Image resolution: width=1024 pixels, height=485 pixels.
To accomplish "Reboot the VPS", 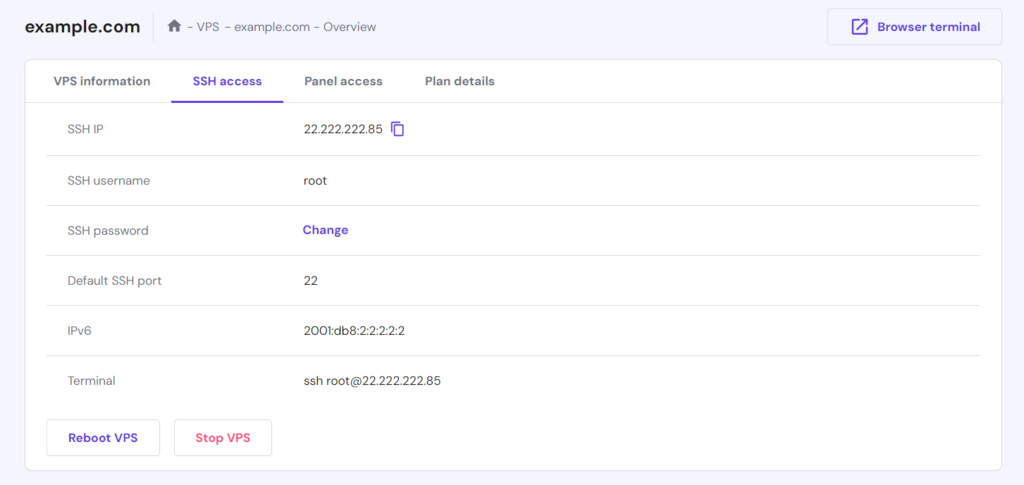I will (x=103, y=437).
